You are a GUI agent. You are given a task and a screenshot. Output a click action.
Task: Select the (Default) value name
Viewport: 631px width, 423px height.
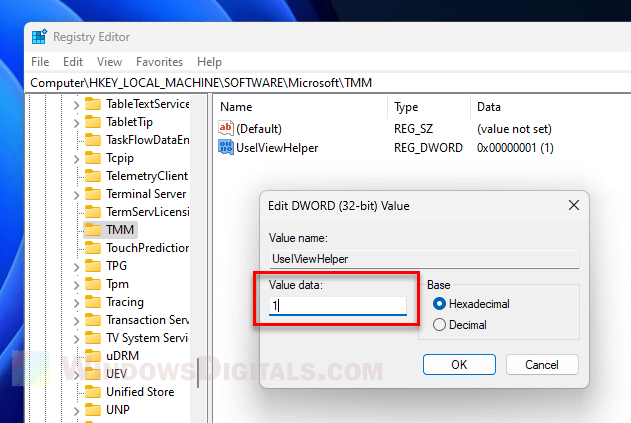(259, 129)
